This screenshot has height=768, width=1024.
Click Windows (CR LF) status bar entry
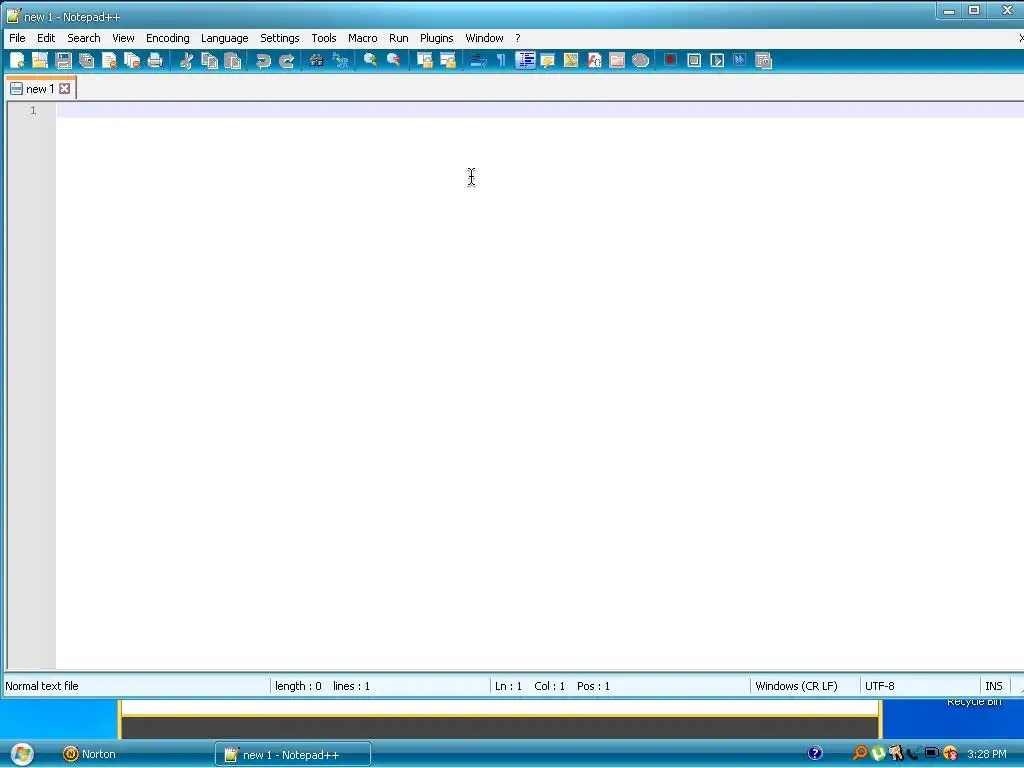point(796,686)
